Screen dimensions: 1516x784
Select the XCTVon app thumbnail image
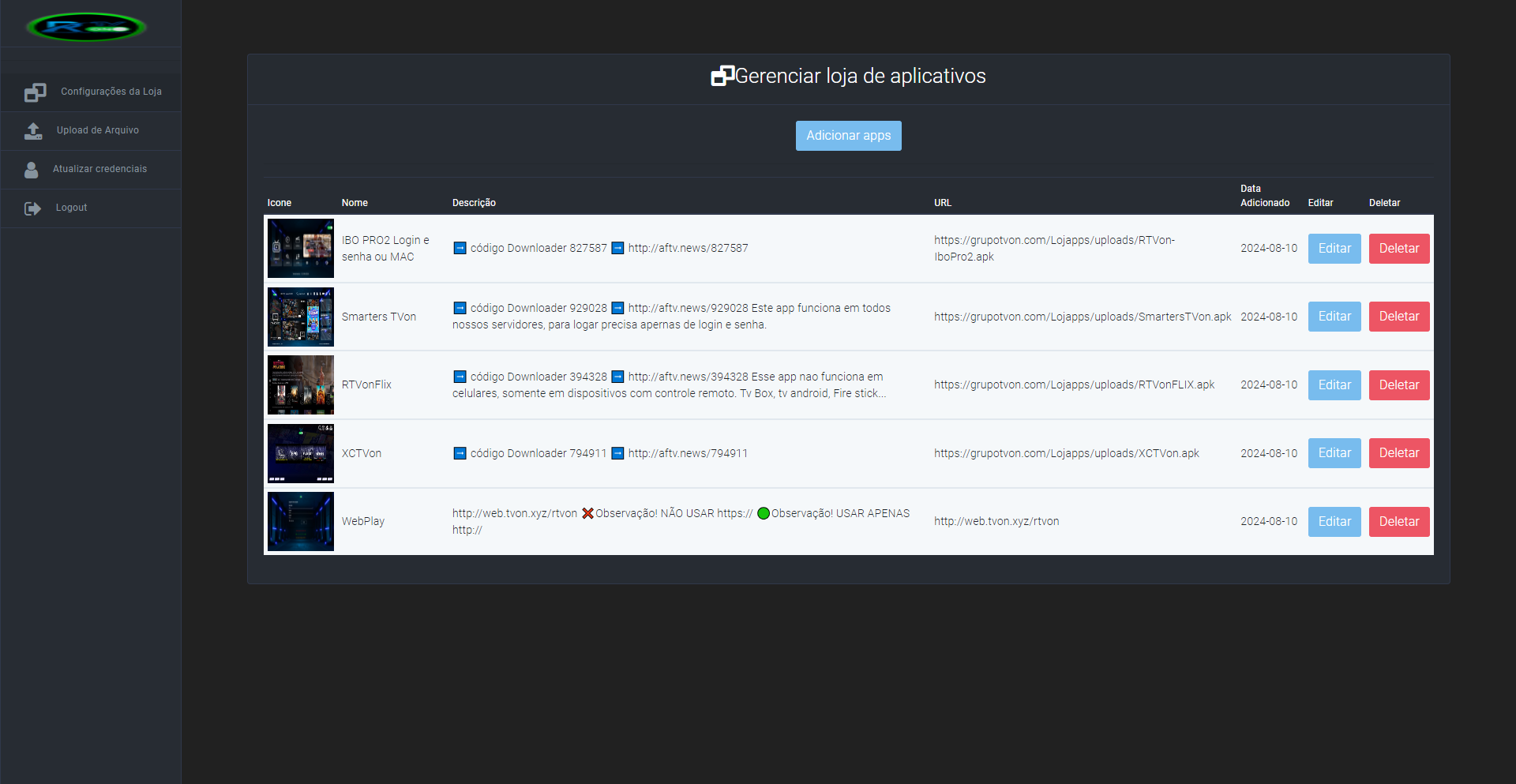pos(300,453)
